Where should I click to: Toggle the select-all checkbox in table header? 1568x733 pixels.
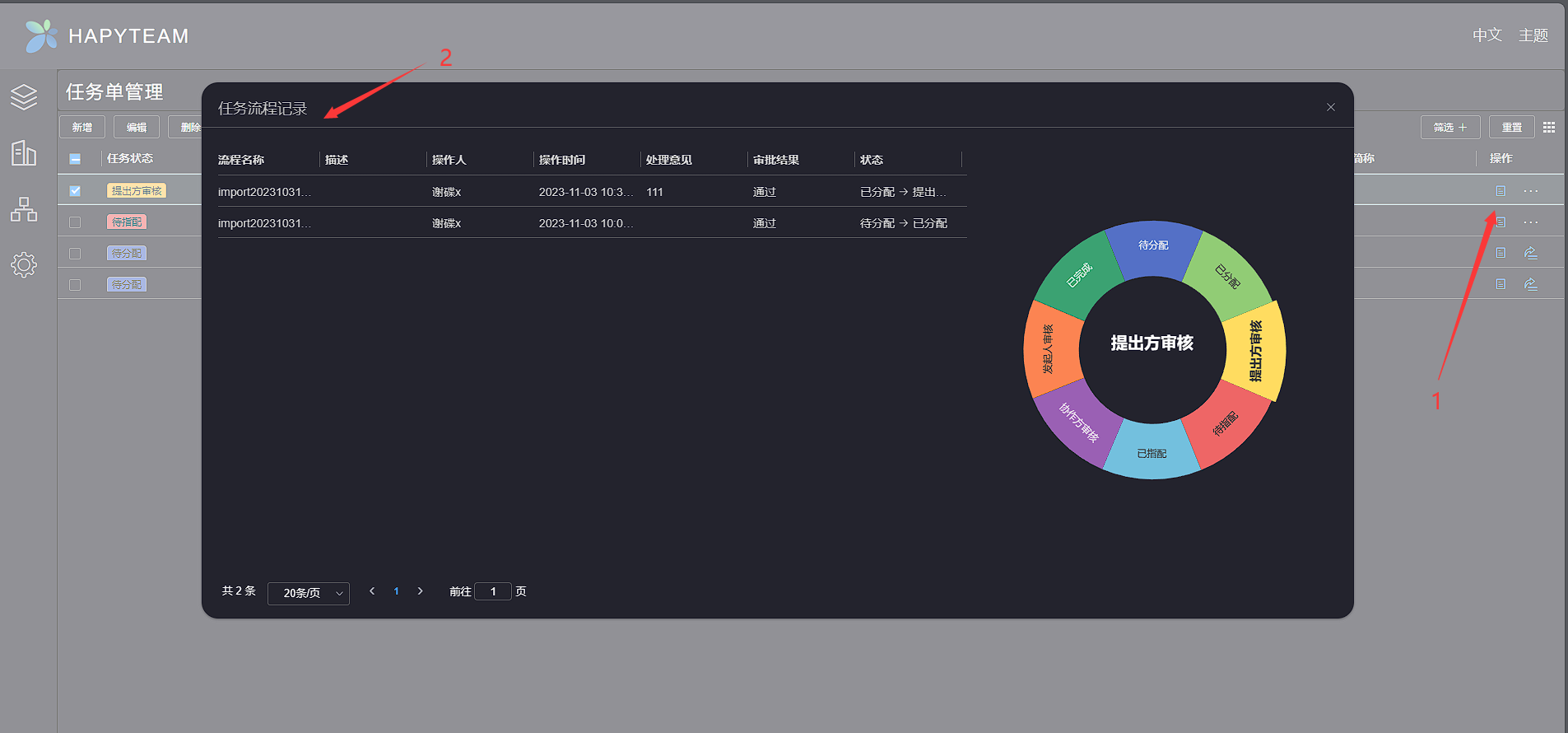[75, 159]
